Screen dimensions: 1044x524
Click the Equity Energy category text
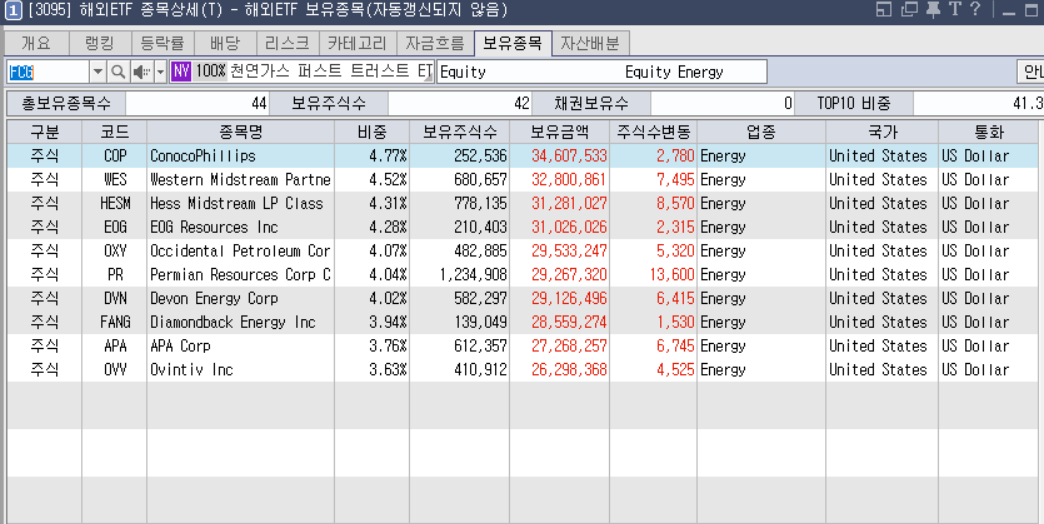[674, 72]
